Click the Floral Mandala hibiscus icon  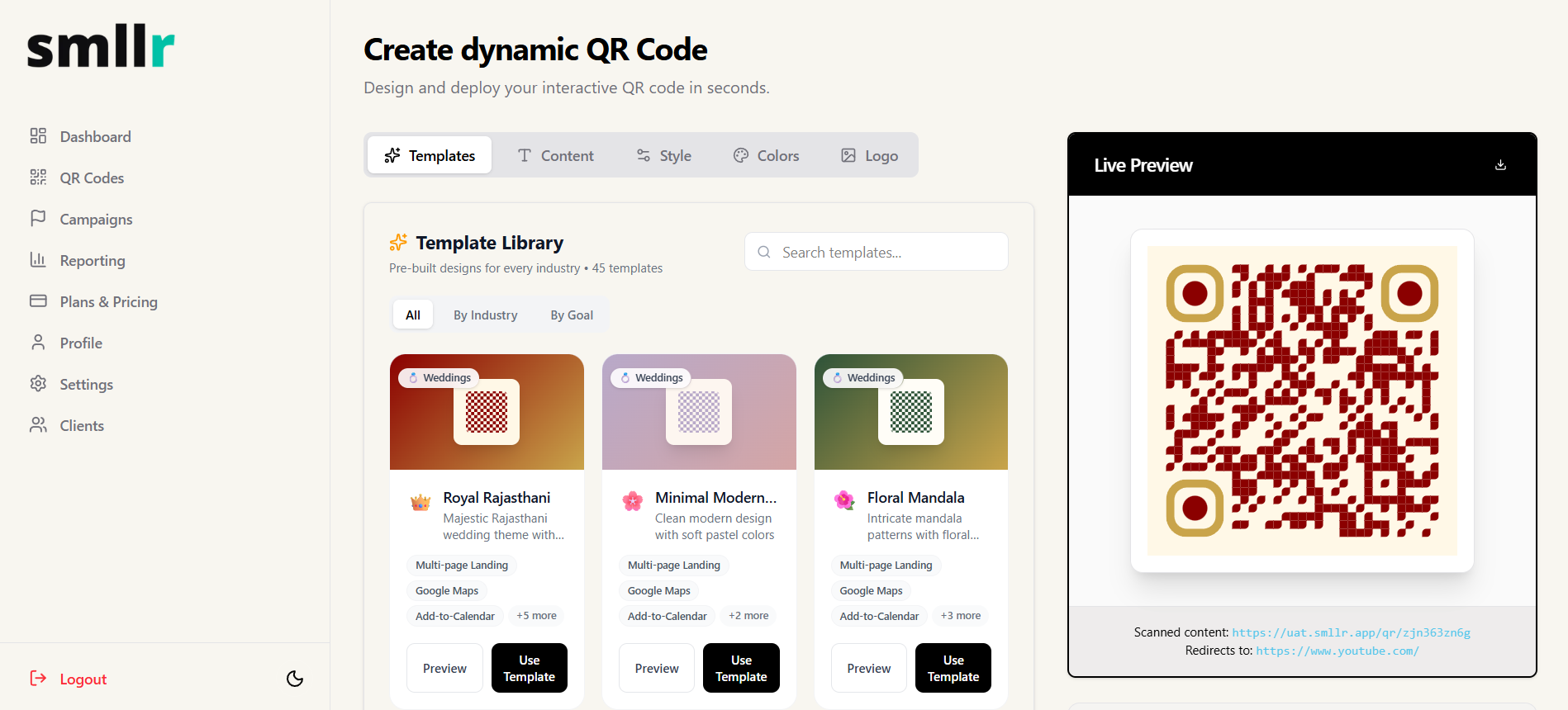click(x=844, y=500)
